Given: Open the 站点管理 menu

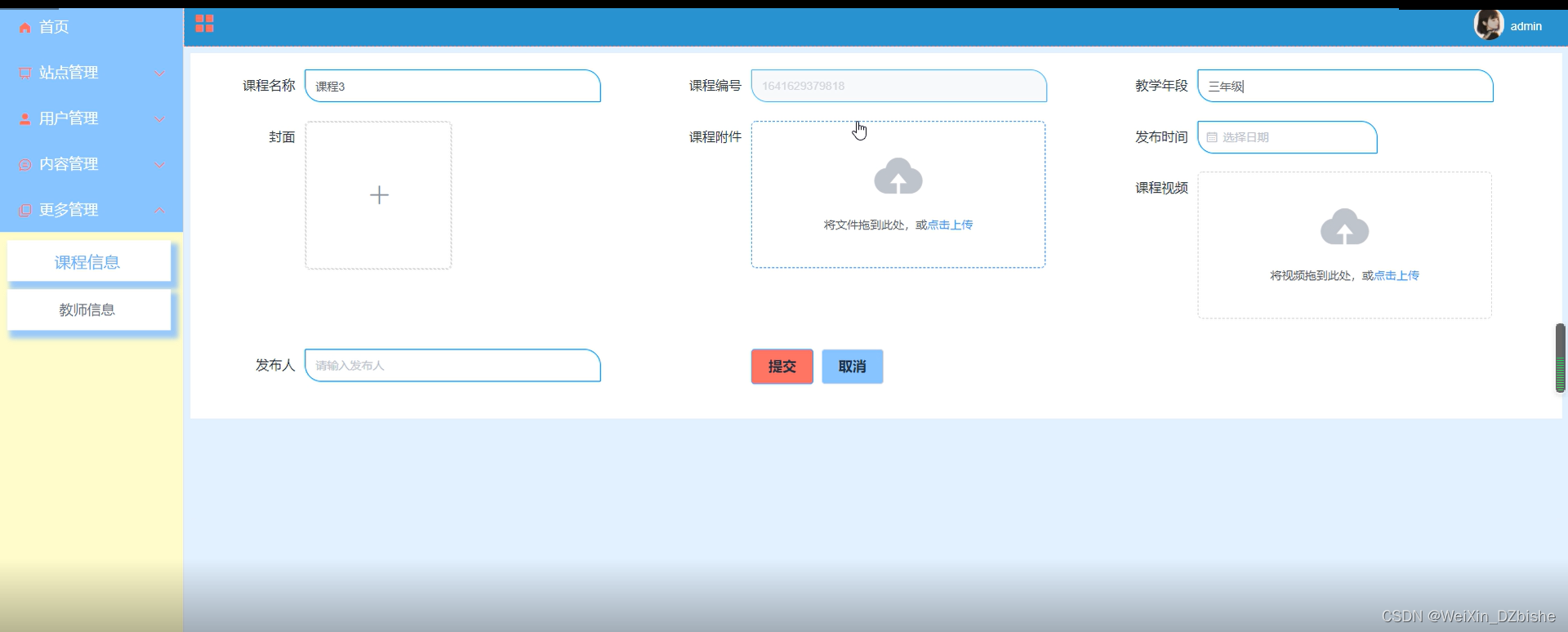Looking at the screenshot, I should tap(91, 73).
